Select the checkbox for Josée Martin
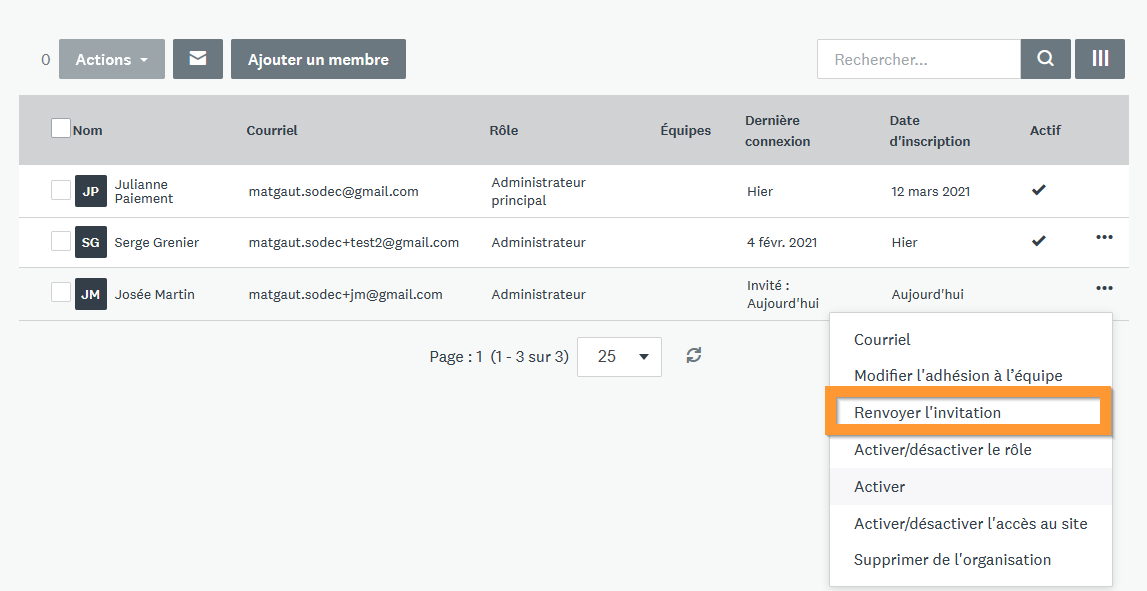 tap(61, 292)
